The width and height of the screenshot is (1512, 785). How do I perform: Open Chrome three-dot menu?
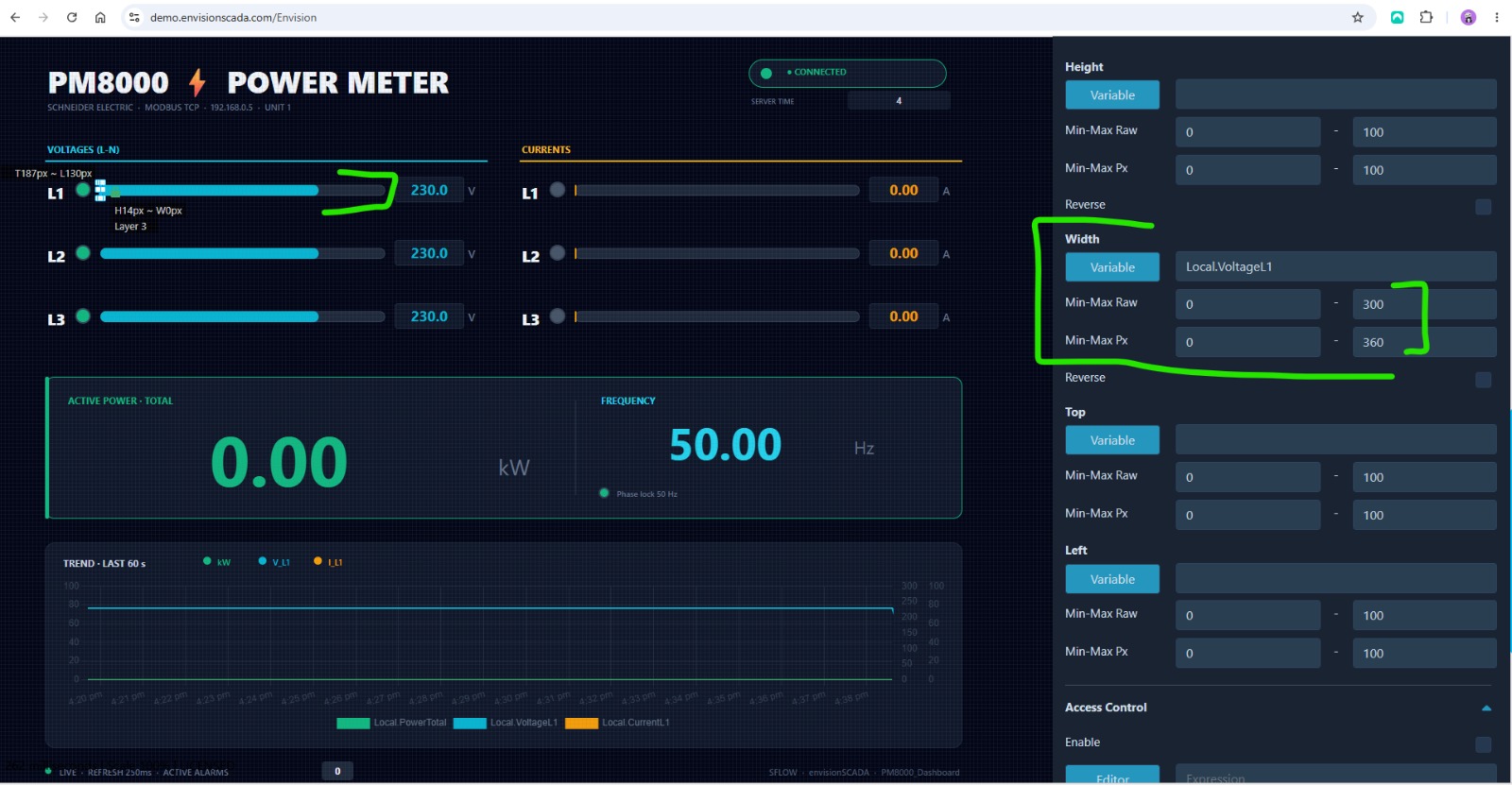click(x=1497, y=17)
